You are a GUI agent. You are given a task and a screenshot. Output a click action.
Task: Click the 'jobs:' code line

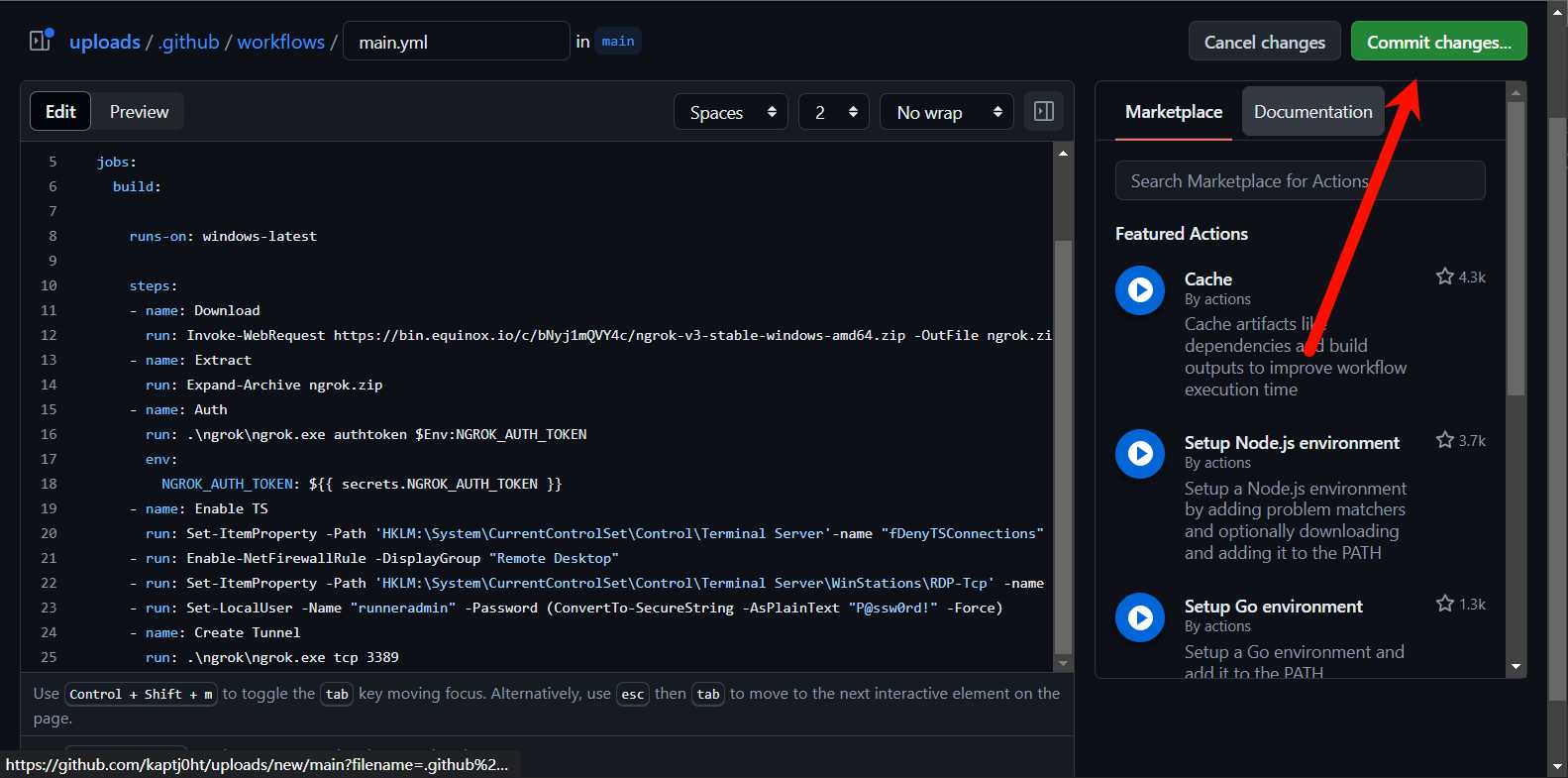tap(116, 162)
